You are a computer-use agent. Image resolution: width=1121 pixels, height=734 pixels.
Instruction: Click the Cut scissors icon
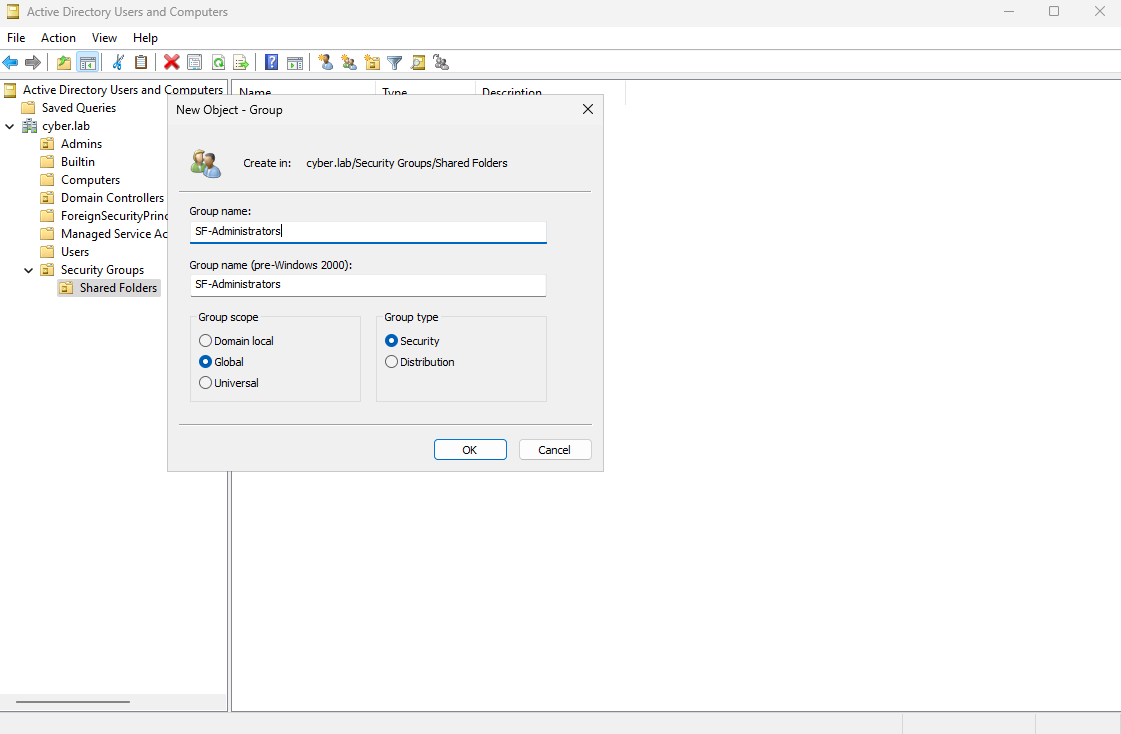point(118,62)
